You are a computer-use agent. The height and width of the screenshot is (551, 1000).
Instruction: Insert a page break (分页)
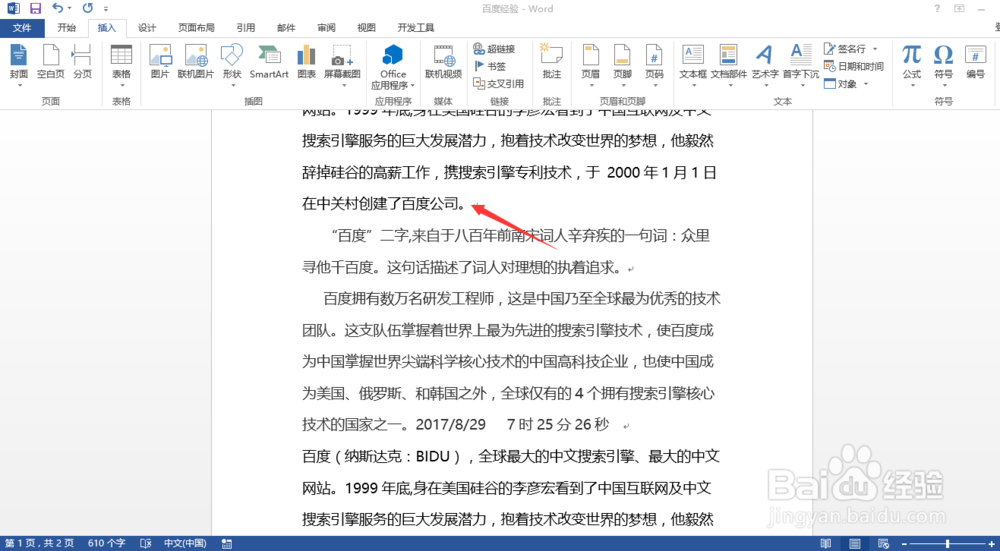[82, 62]
